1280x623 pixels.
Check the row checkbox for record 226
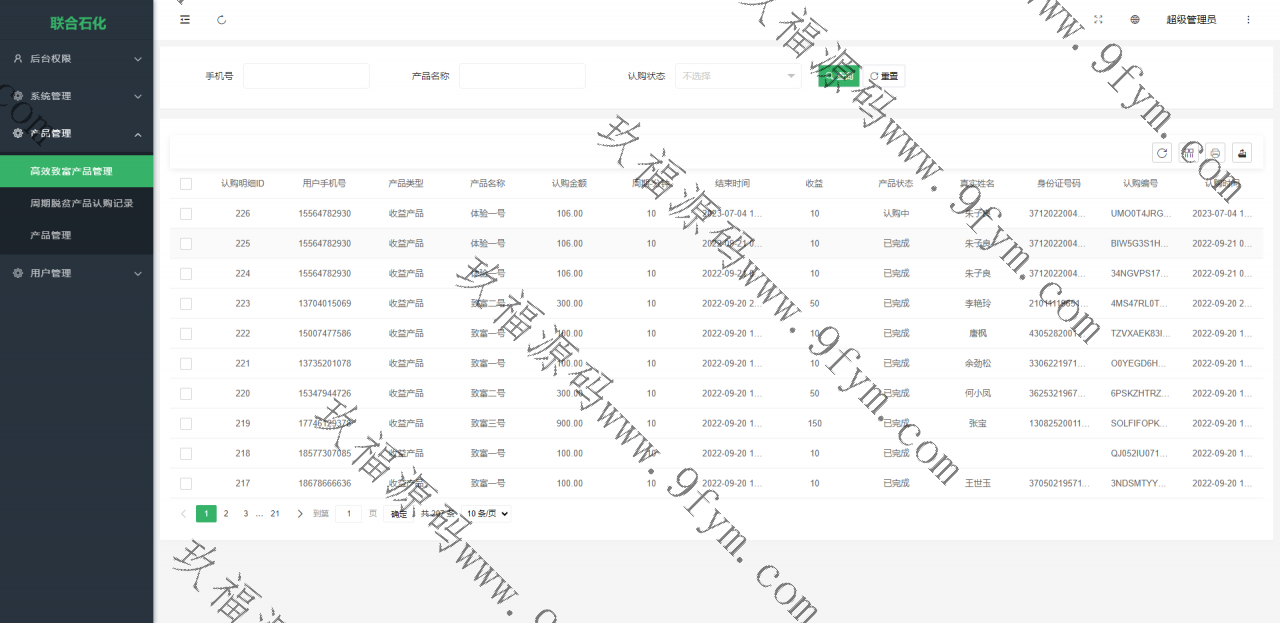point(186,214)
